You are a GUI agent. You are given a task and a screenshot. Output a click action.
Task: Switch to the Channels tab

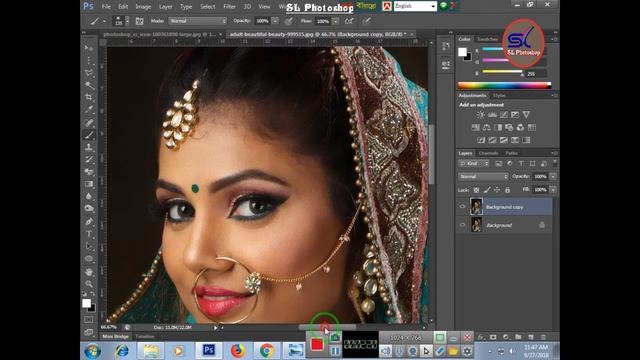coord(488,153)
